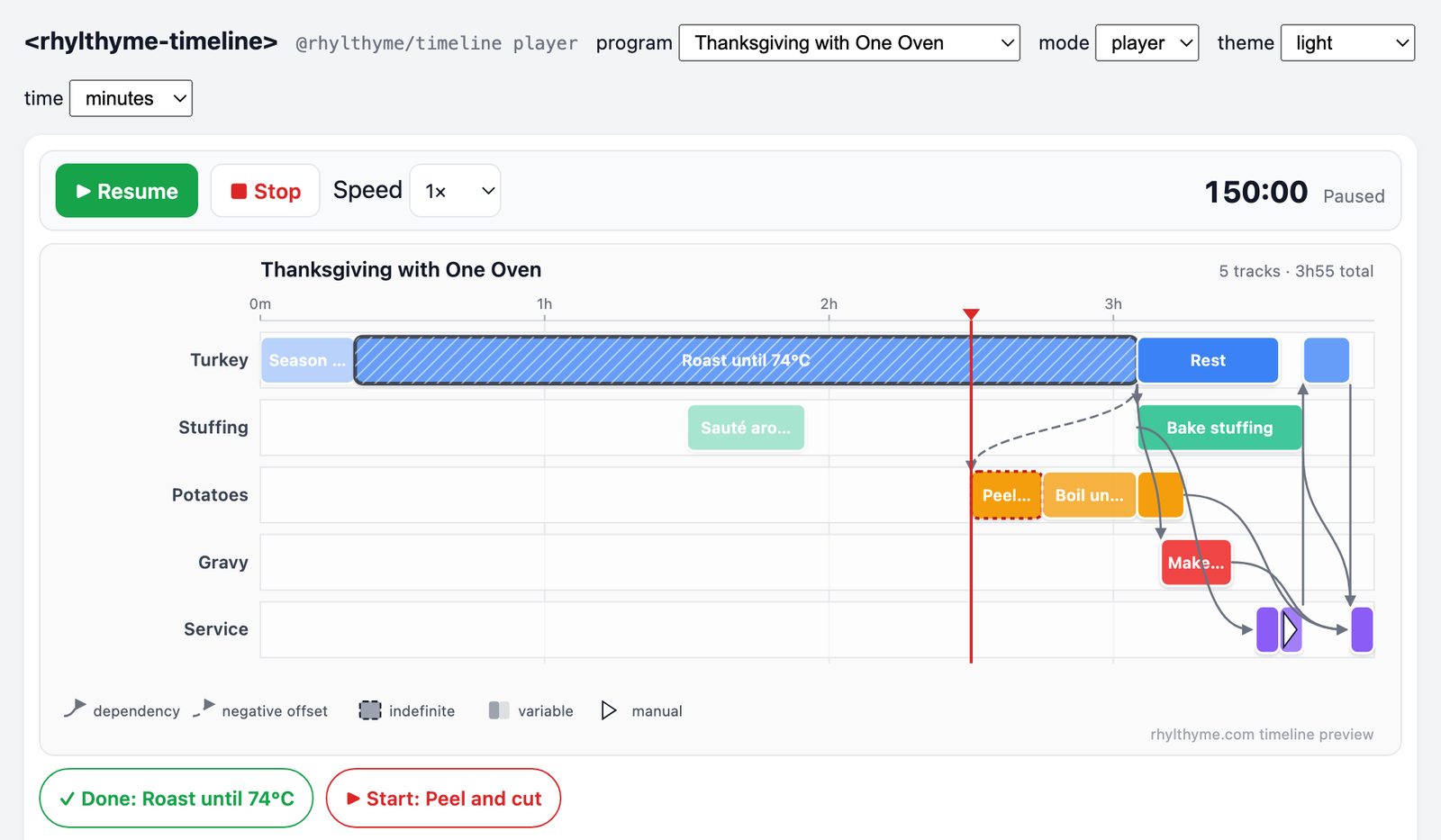Select the Sauté aromatics block
The image size is (1441, 840).
coord(746,428)
